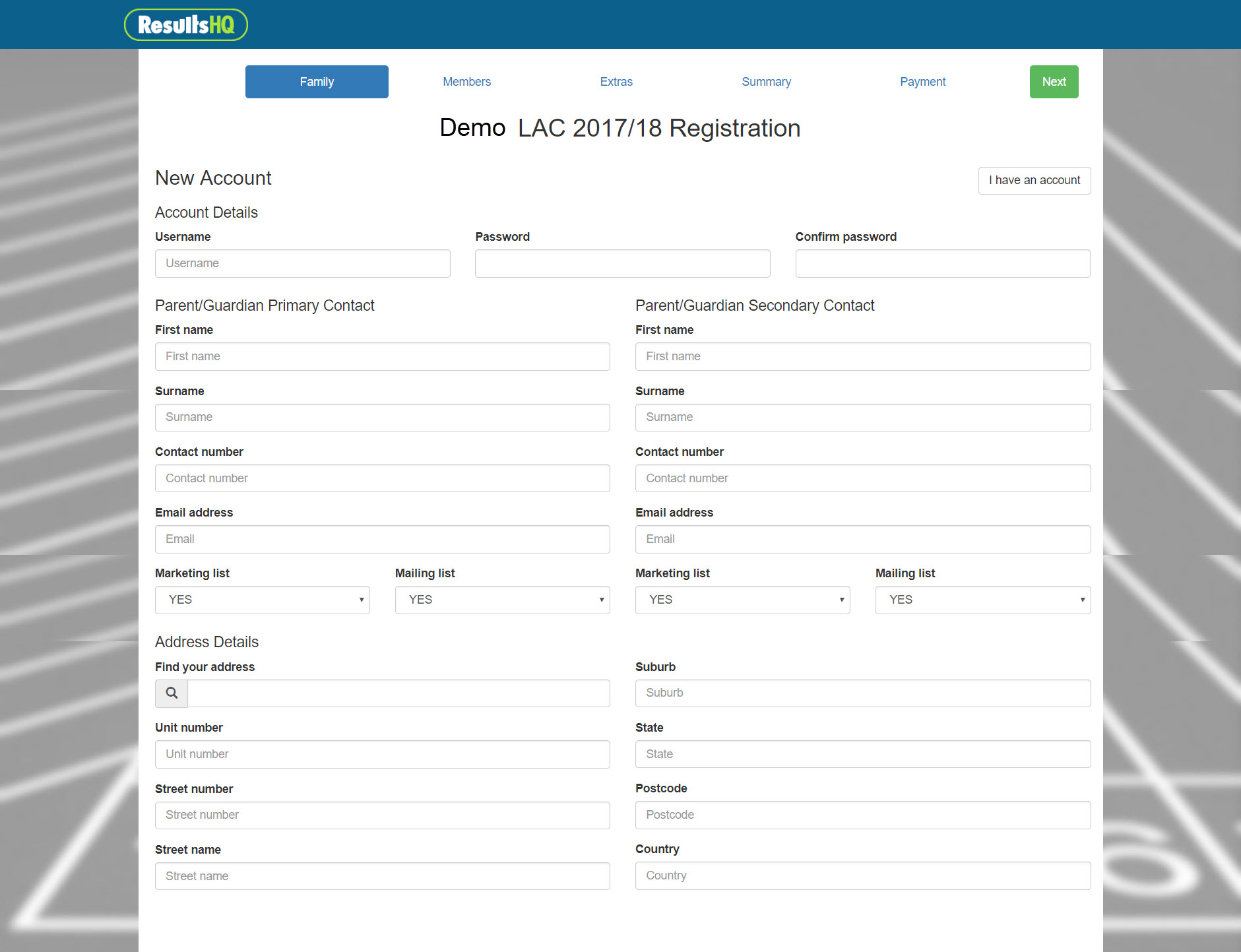Click the Confirm password label
1241x952 pixels.
(x=846, y=237)
